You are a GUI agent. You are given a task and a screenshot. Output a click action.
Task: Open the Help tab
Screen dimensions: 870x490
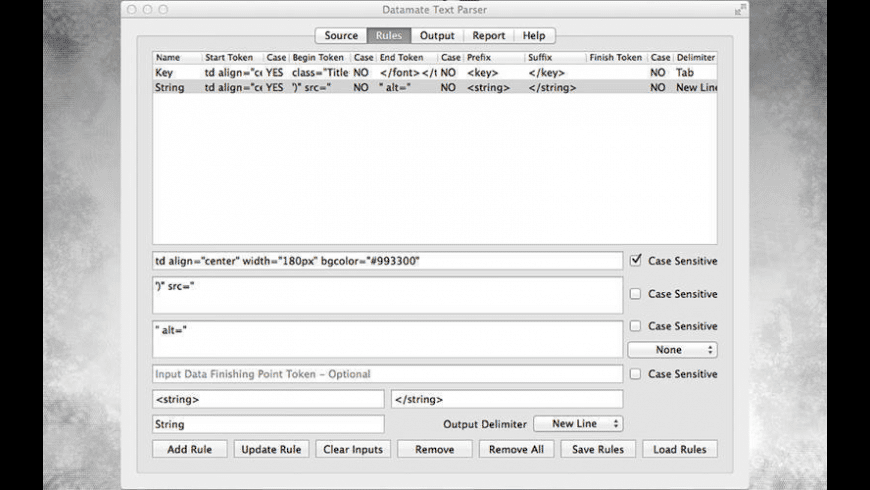[x=534, y=36]
